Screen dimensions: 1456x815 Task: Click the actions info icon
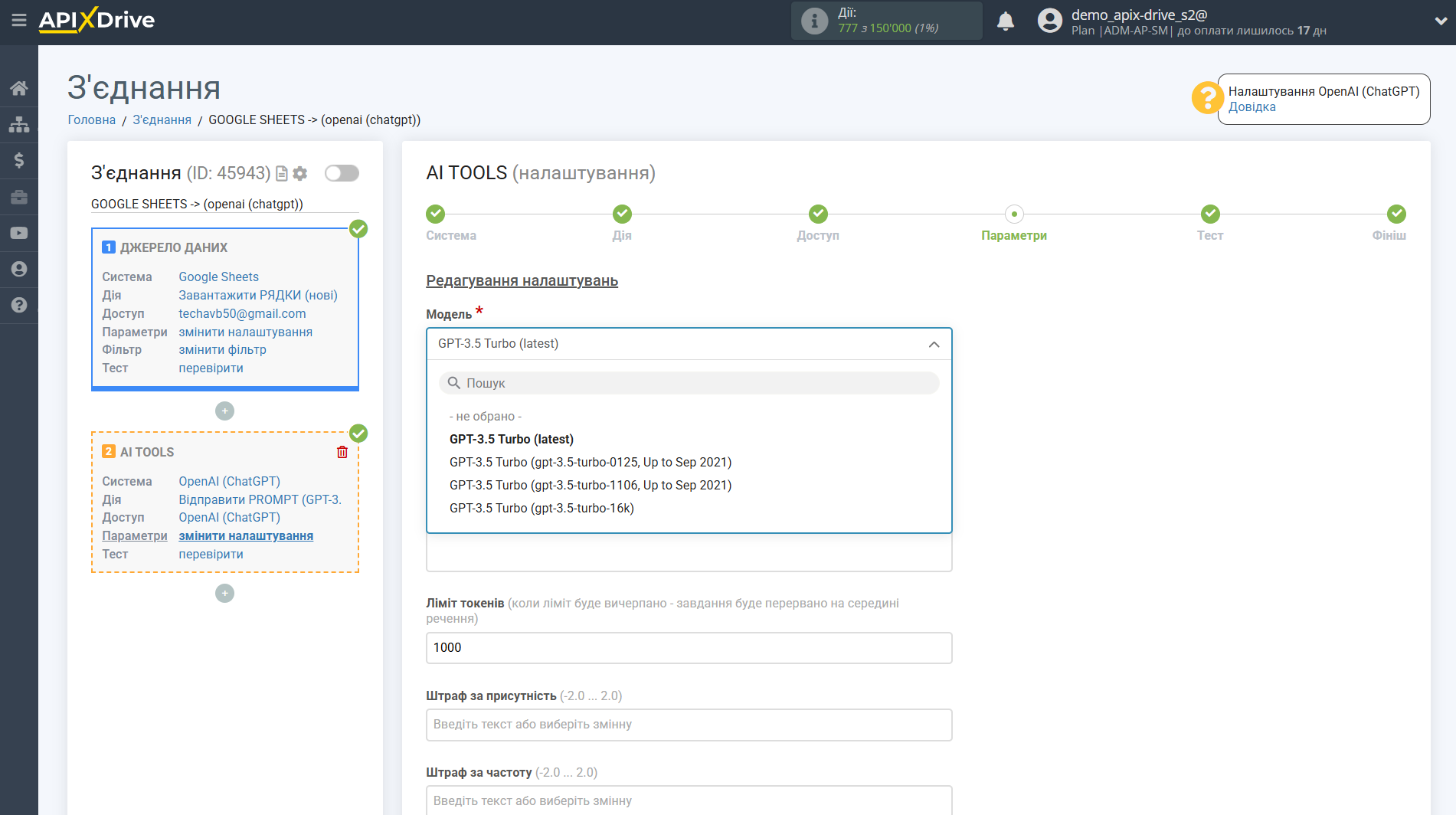click(814, 21)
